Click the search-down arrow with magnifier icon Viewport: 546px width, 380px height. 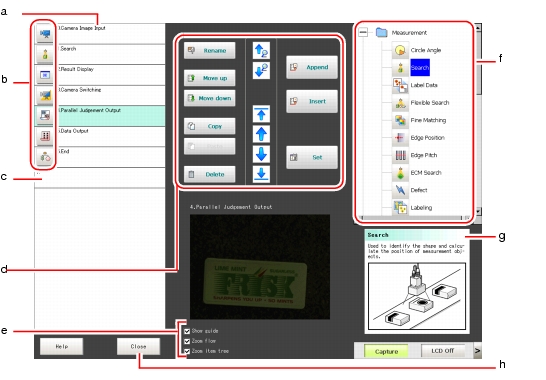261,70
